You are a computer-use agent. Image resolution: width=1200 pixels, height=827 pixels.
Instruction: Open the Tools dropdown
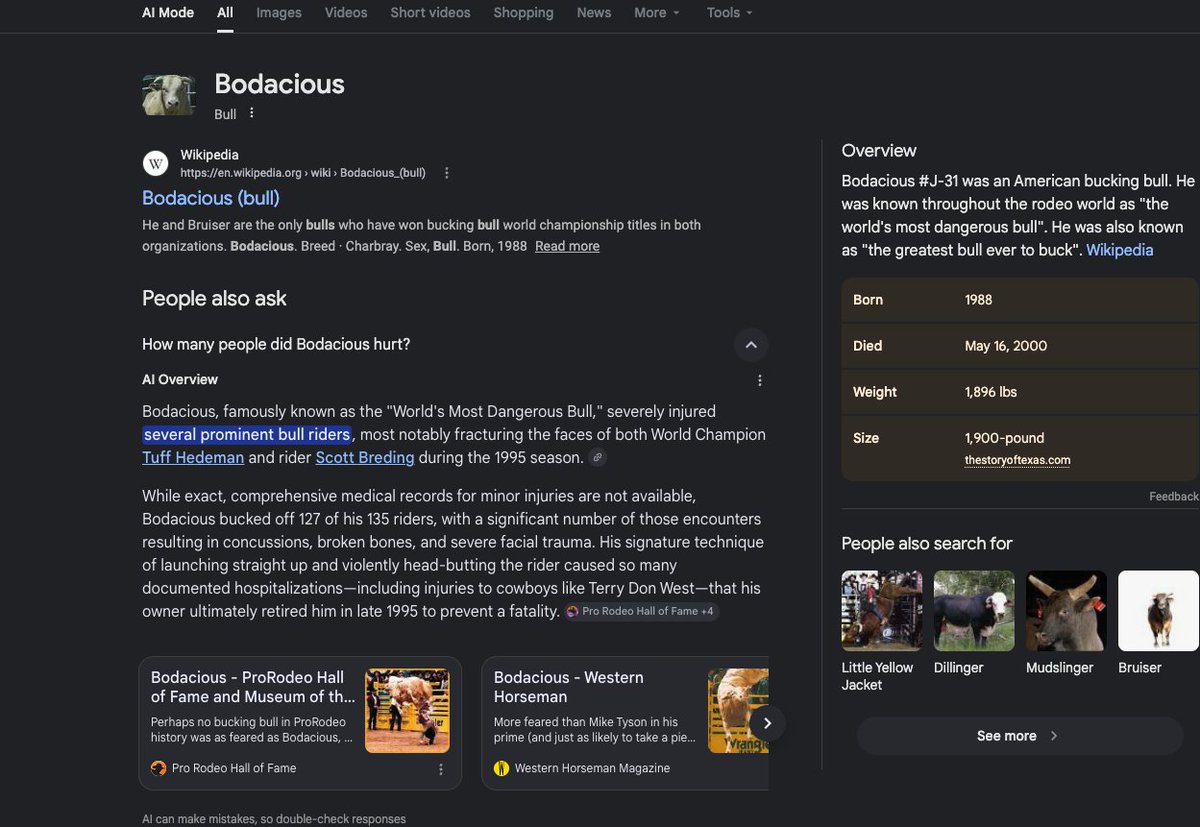point(729,13)
